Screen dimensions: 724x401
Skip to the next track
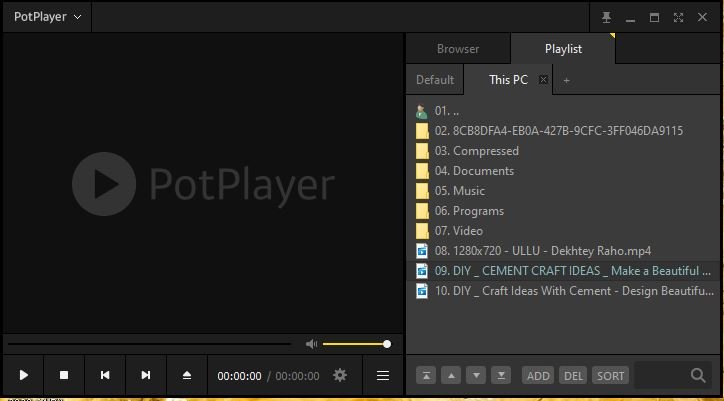point(146,375)
